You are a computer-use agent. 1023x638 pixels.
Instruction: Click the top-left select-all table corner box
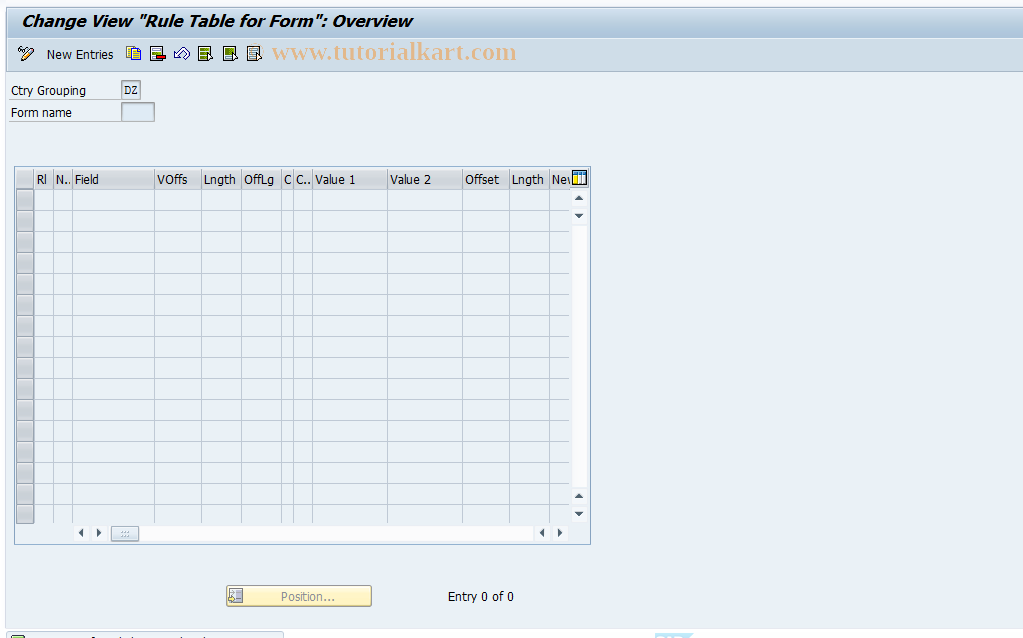pos(25,179)
